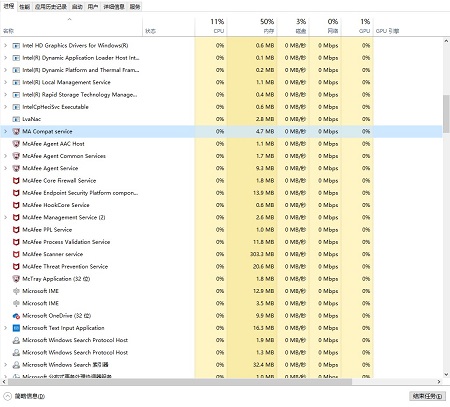This screenshot has width=450, height=407.
Task: Click the Microsoft Text Input Application icon
Action: pos(16,328)
